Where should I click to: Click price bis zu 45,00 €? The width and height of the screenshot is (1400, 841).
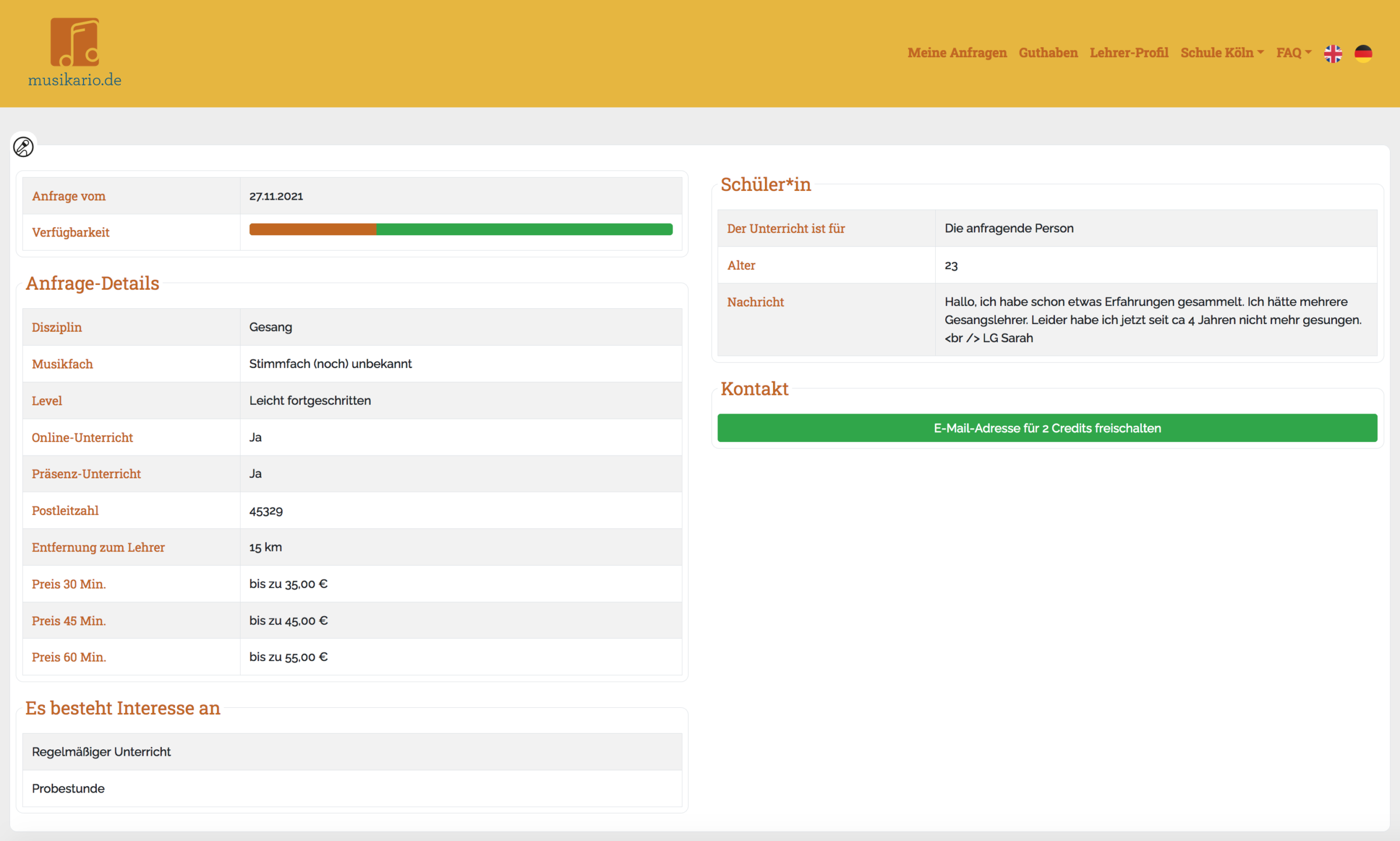[x=288, y=621]
